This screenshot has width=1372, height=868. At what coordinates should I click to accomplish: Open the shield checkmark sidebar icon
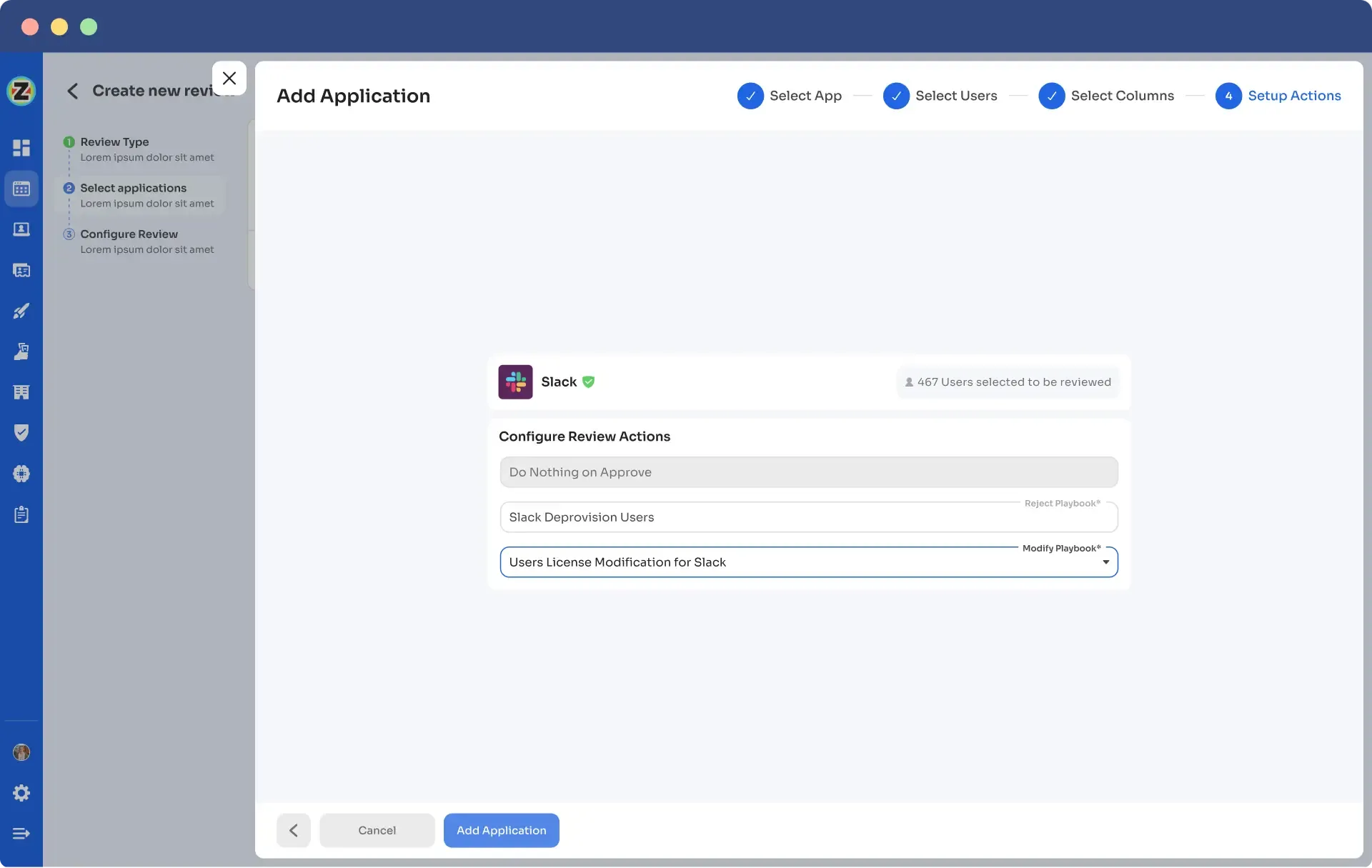(21, 432)
